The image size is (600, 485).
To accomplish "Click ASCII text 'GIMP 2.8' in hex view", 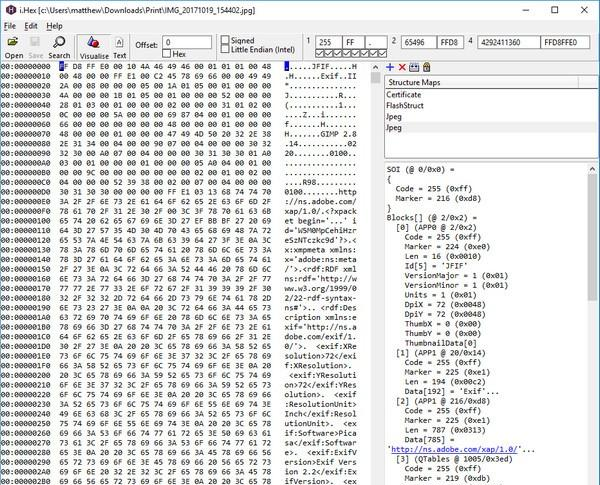I will [338, 134].
